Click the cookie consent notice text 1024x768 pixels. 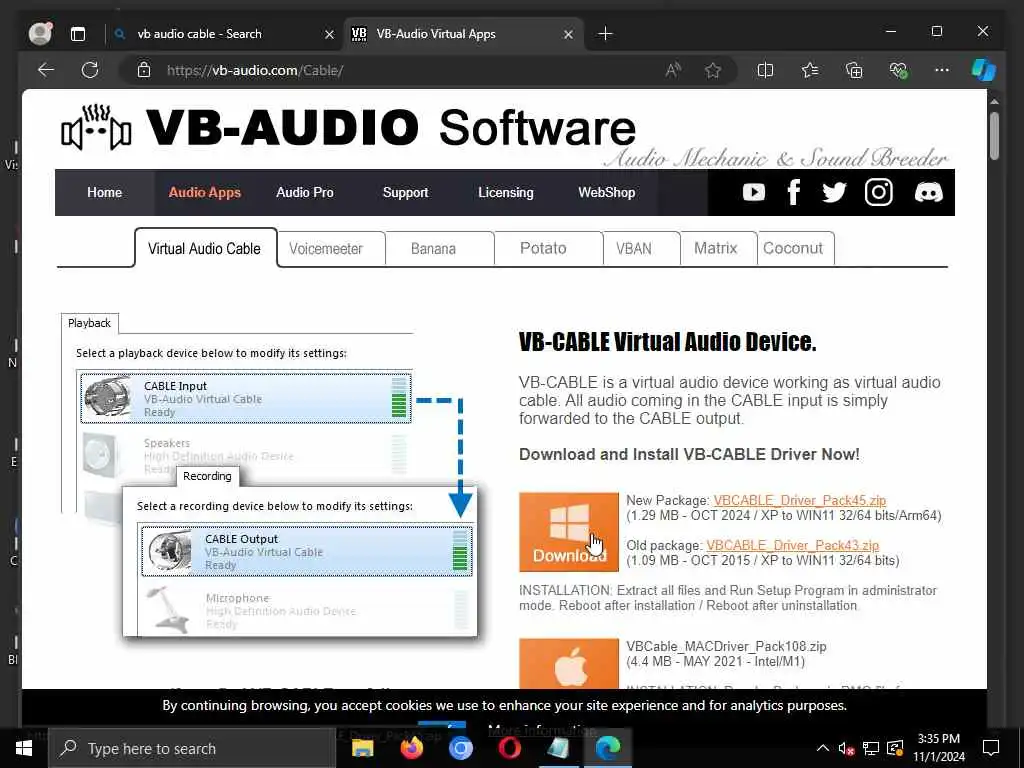pyautogui.click(x=504, y=705)
